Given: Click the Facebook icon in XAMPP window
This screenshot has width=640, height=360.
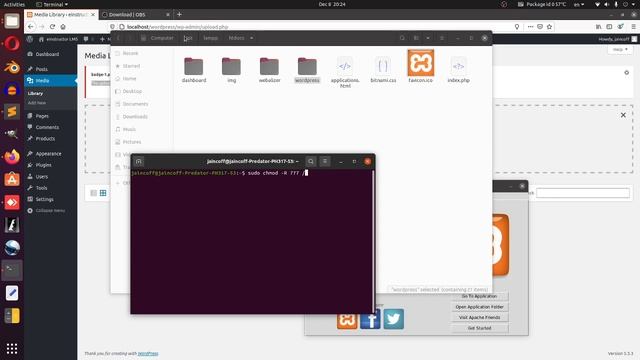Looking at the screenshot, I should click(x=370, y=319).
